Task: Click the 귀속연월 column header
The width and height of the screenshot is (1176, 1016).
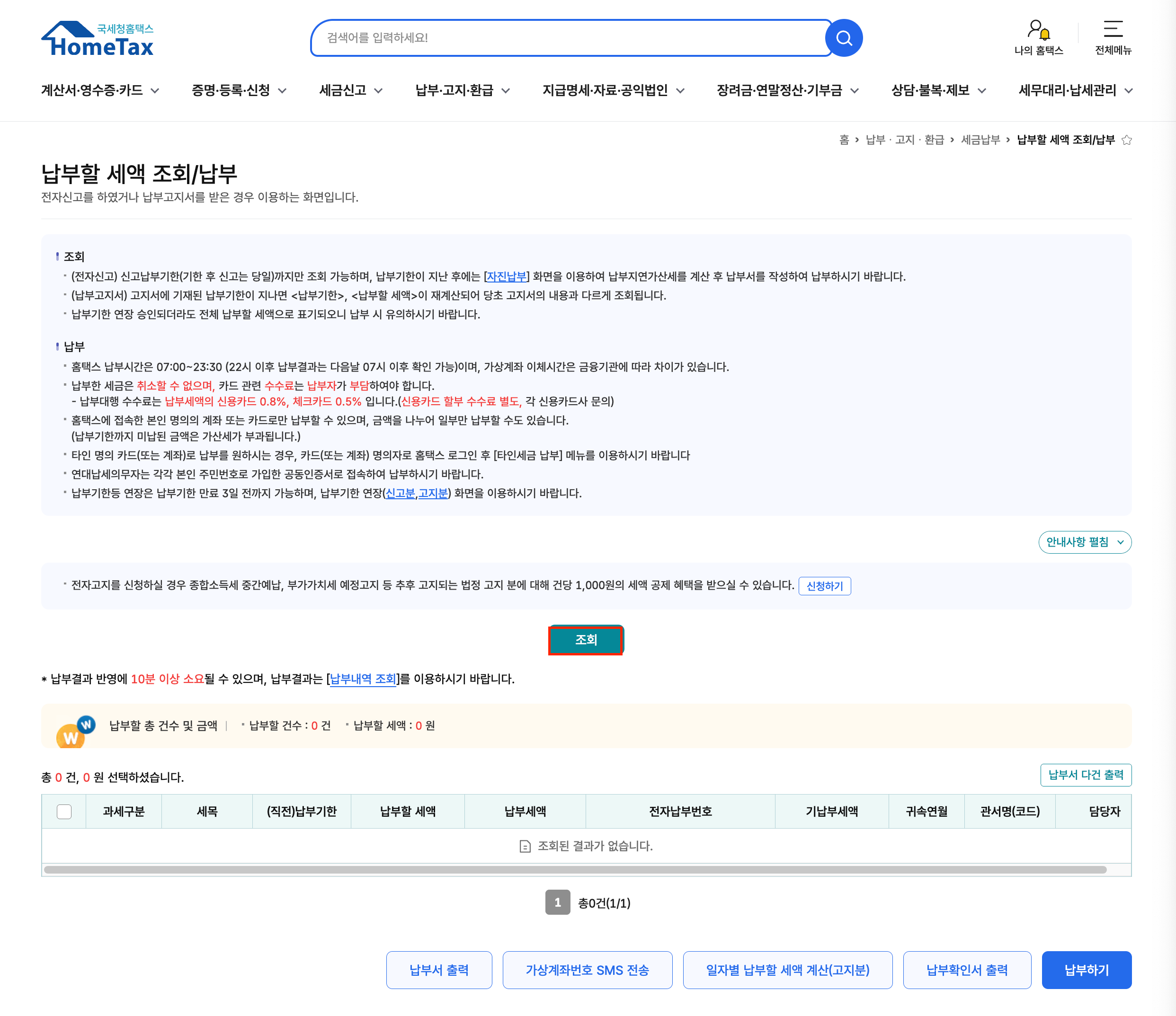Action: [927, 812]
